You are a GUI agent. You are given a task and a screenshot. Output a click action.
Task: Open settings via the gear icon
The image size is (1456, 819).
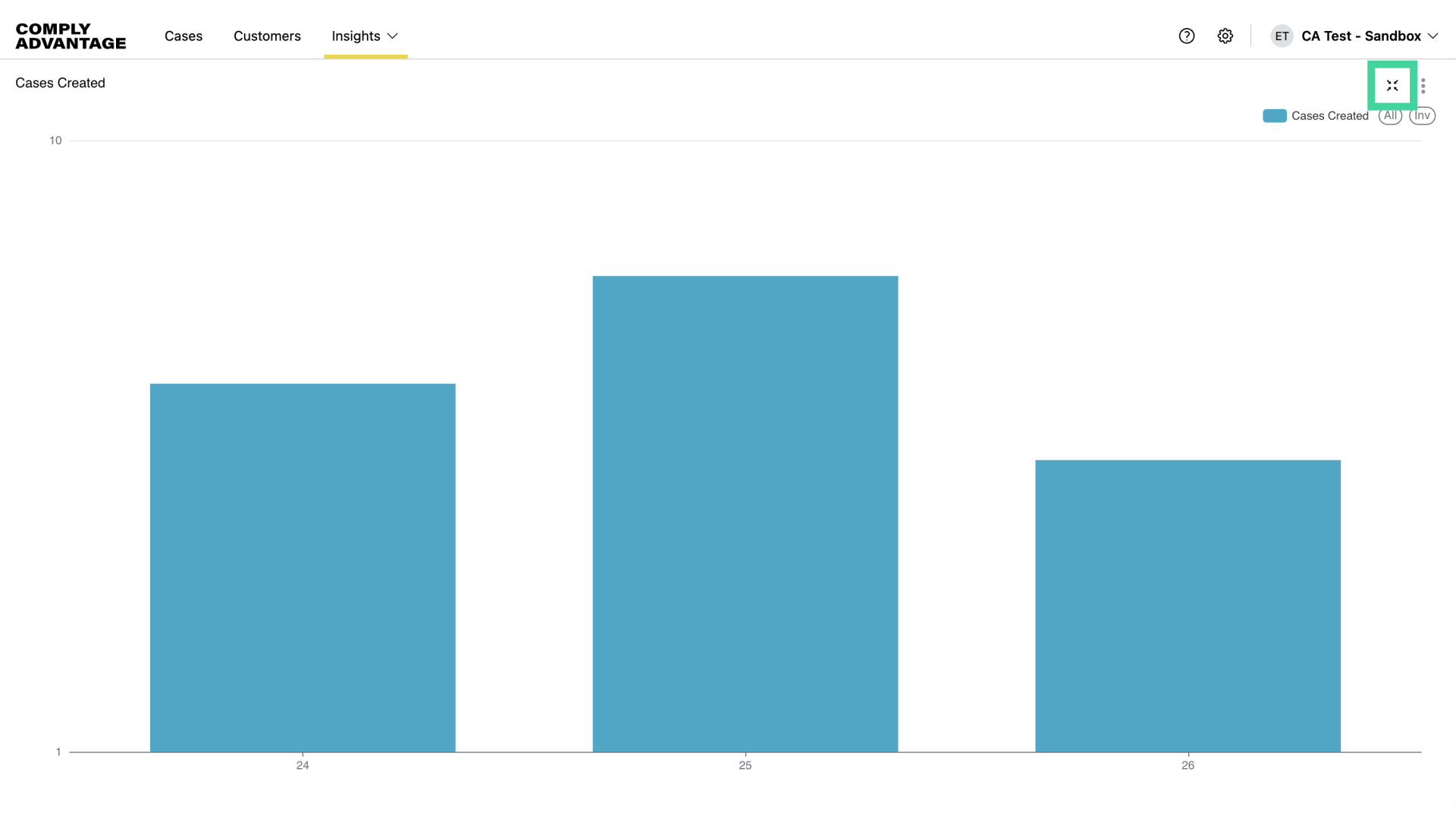tap(1225, 36)
